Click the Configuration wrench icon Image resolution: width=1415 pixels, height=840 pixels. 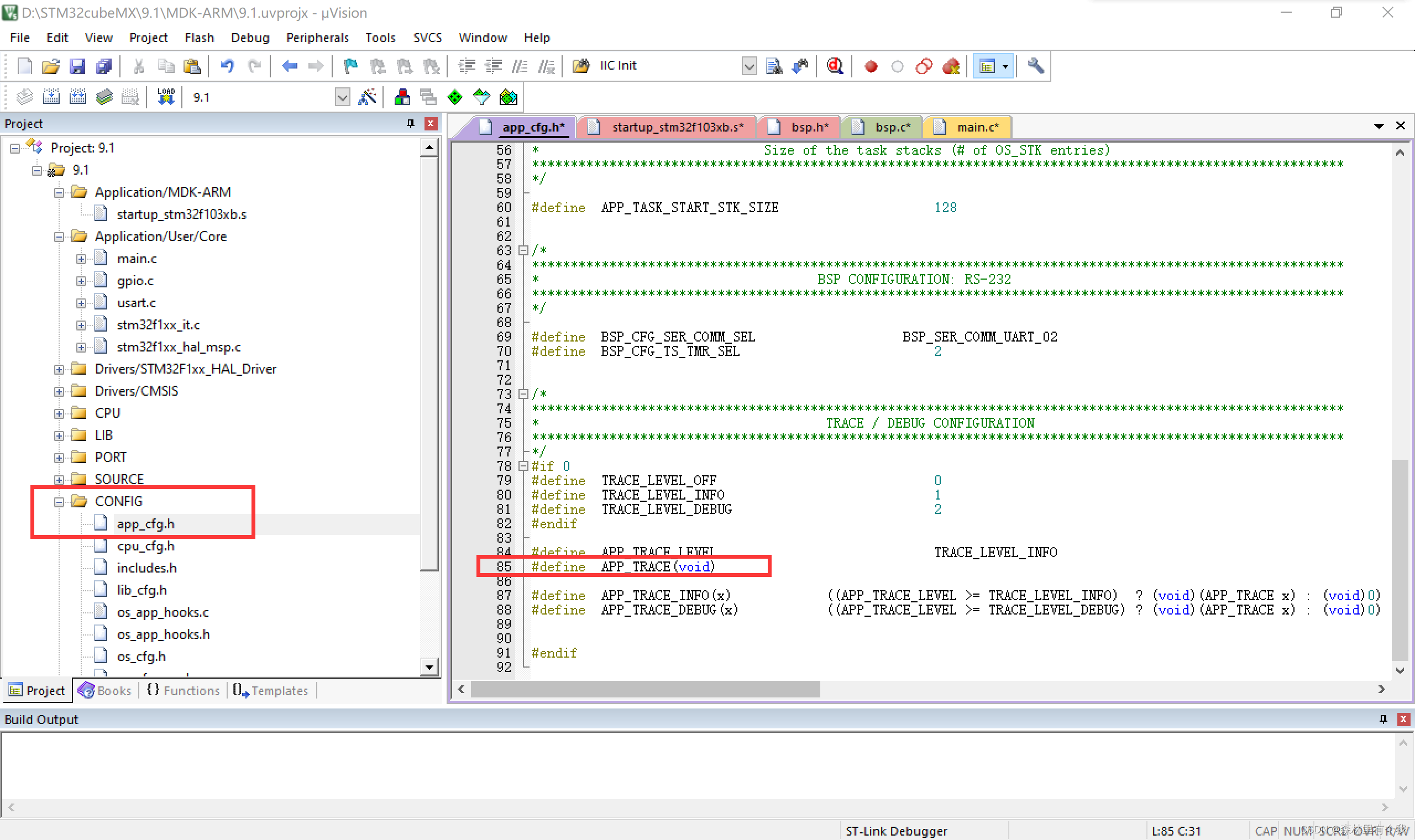click(x=1035, y=66)
